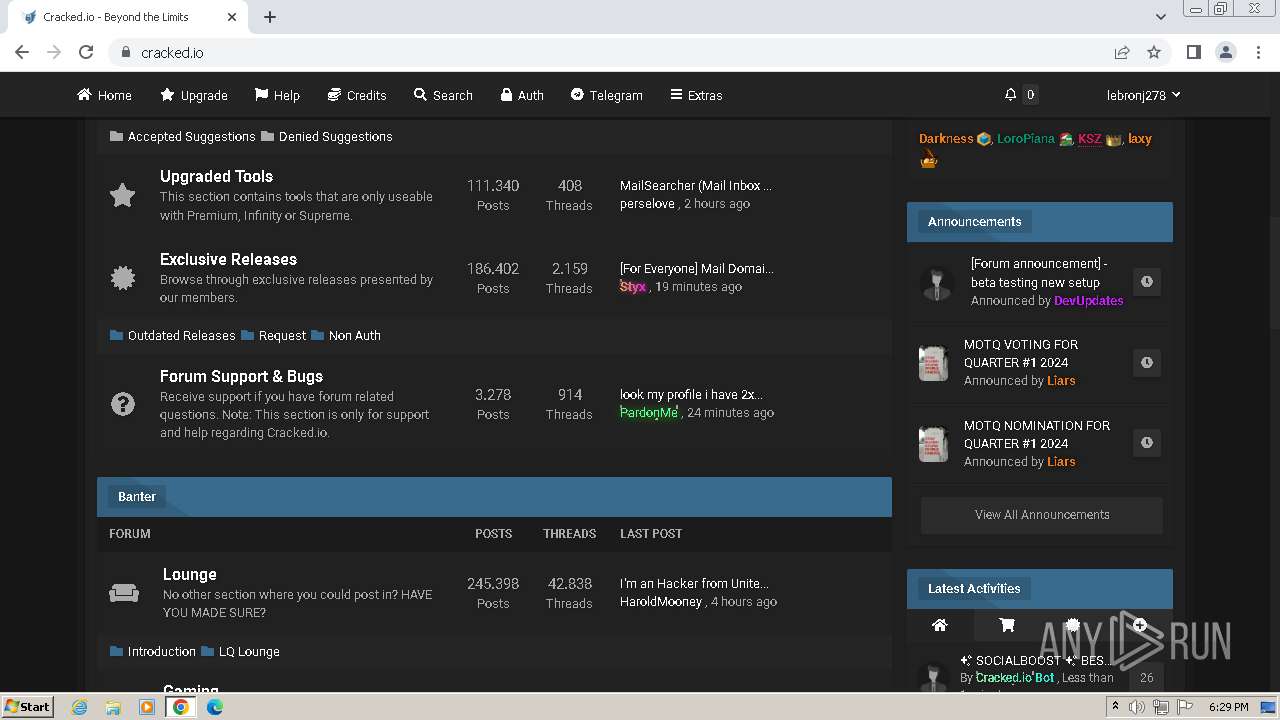The width and height of the screenshot is (1280, 720).
Task: Open the Accepted Suggestions subforum
Action: (x=191, y=136)
